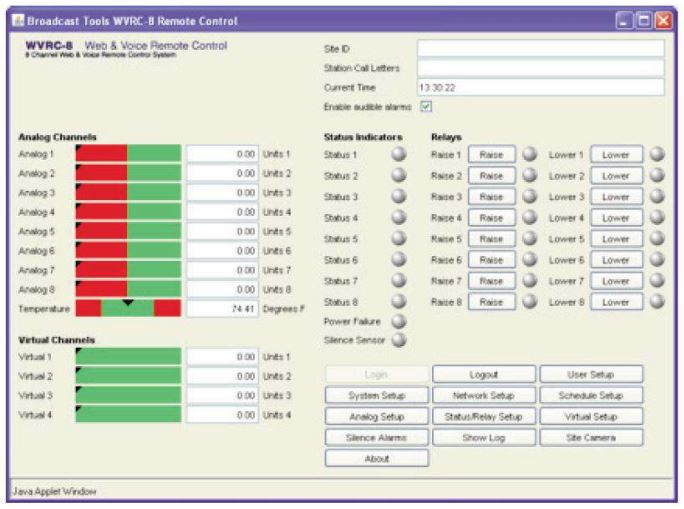Image resolution: width=684 pixels, height=509 pixels.
Task: Click the Silence Sensor indicator light
Action: (x=399, y=340)
